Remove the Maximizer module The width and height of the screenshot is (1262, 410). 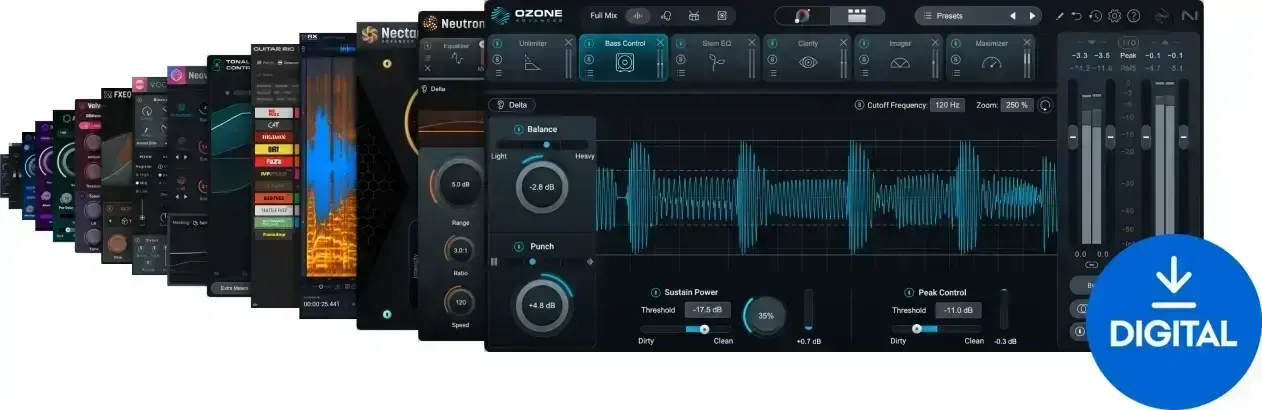(1028, 43)
